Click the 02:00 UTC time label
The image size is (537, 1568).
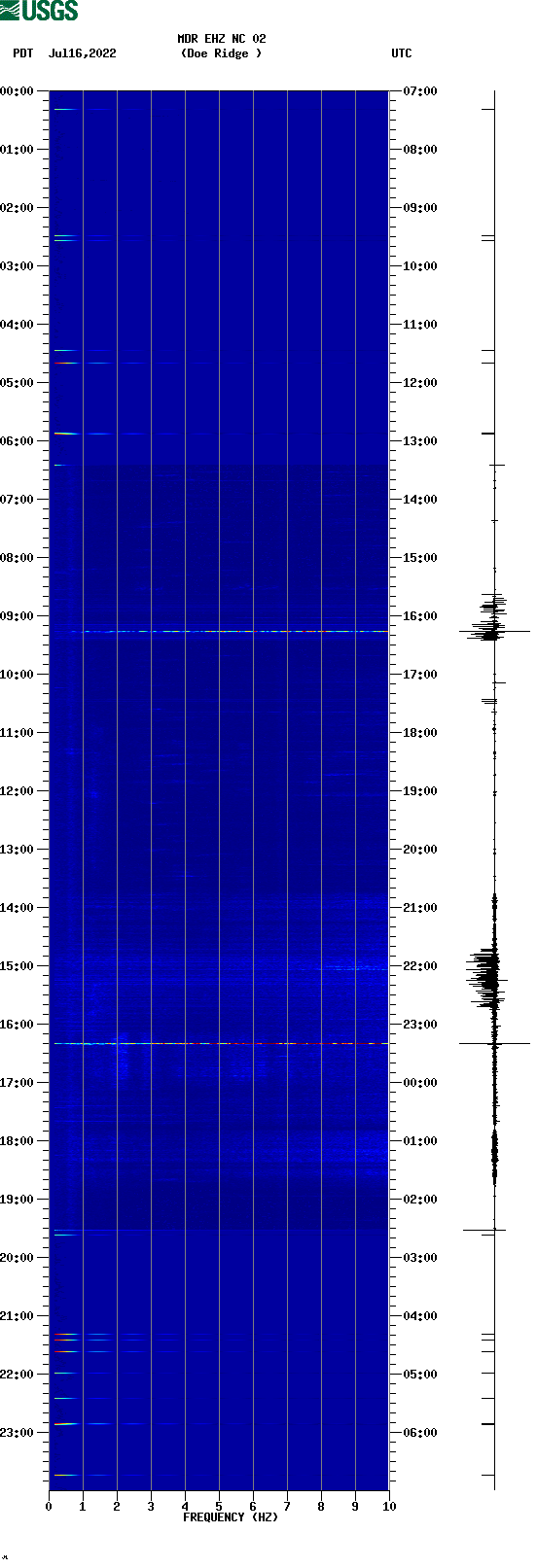pos(420,1200)
